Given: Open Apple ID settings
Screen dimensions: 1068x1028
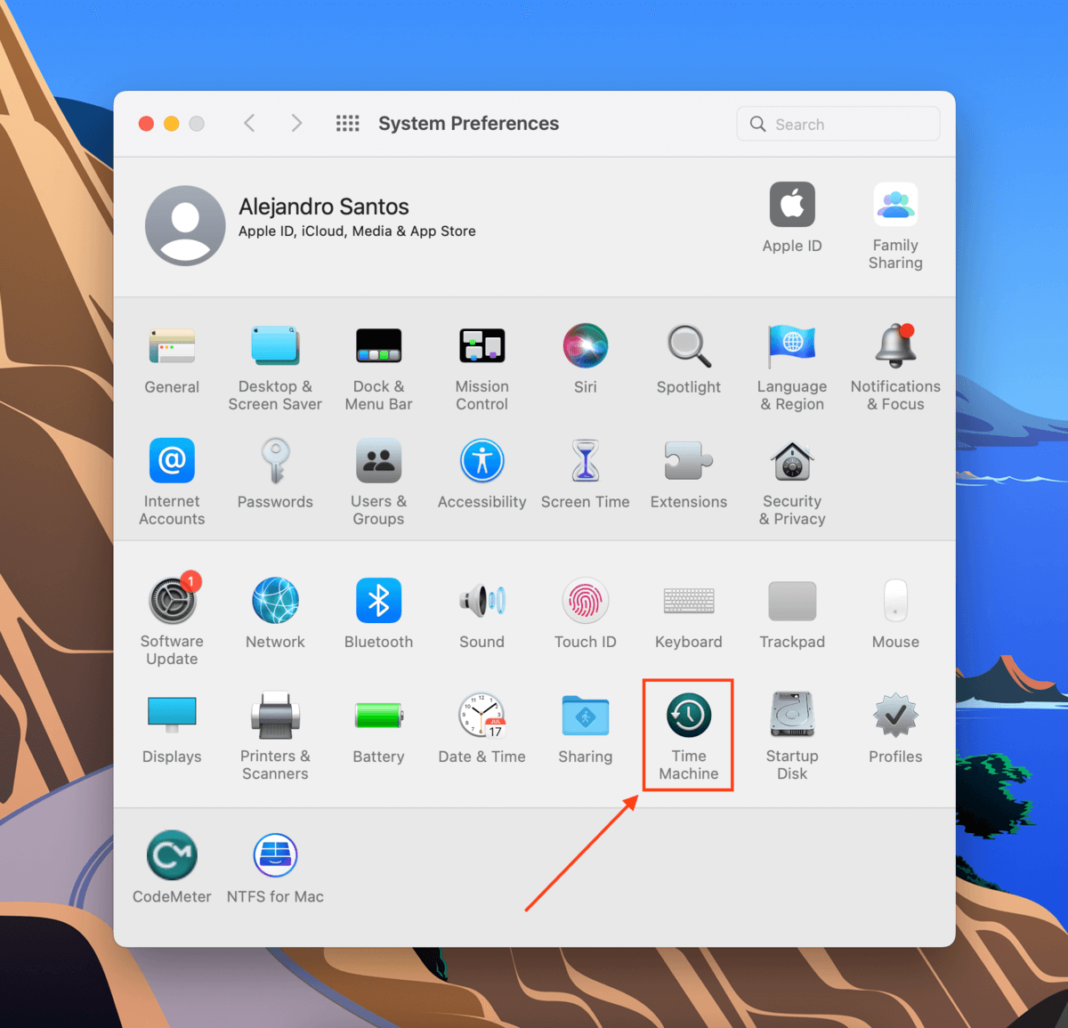Looking at the screenshot, I should tap(791, 206).
